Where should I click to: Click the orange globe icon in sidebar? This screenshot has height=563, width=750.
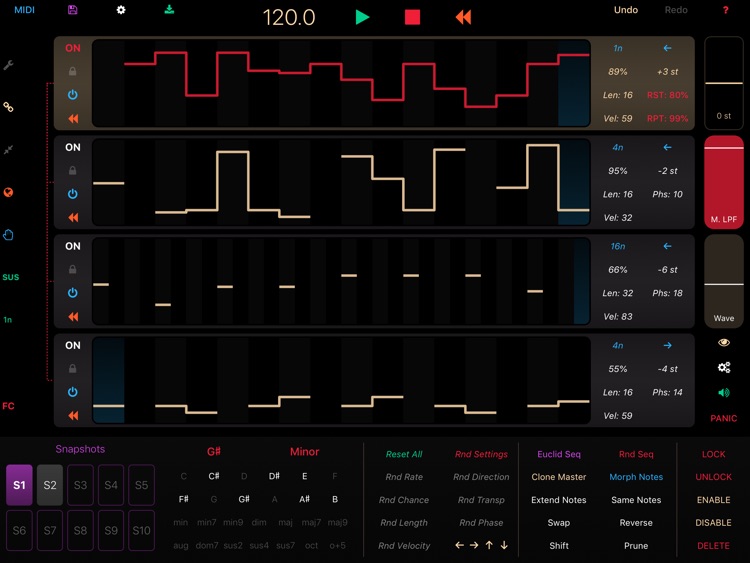pyautogui.click(x=8, y=192)
